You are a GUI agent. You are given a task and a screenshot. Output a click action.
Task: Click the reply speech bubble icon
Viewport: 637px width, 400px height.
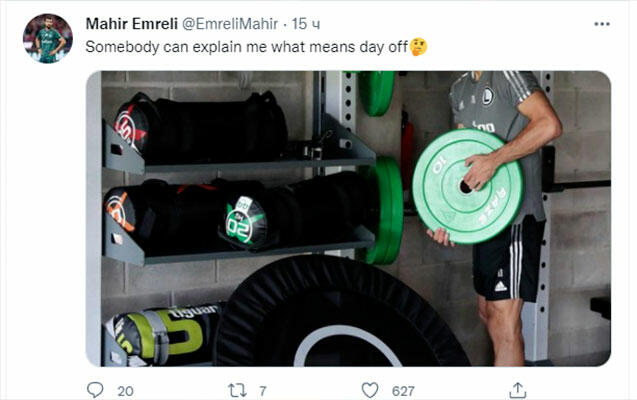click(95, 390)
